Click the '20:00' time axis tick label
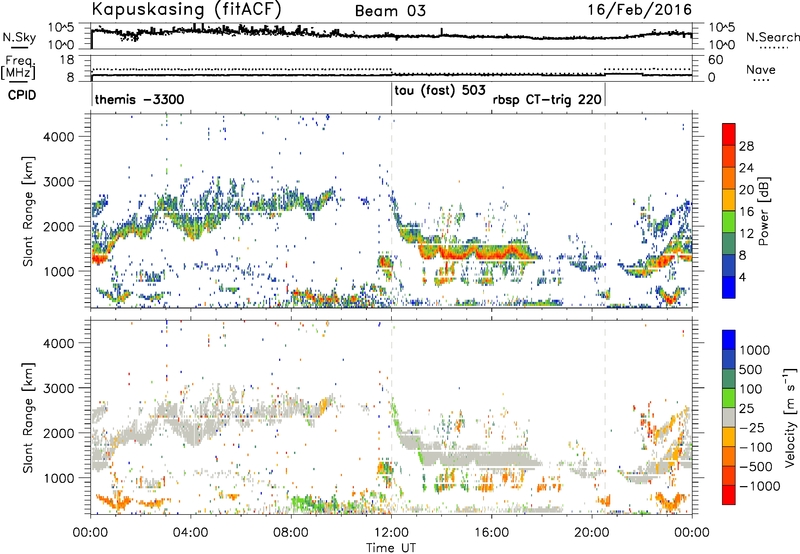 point(592,533)
